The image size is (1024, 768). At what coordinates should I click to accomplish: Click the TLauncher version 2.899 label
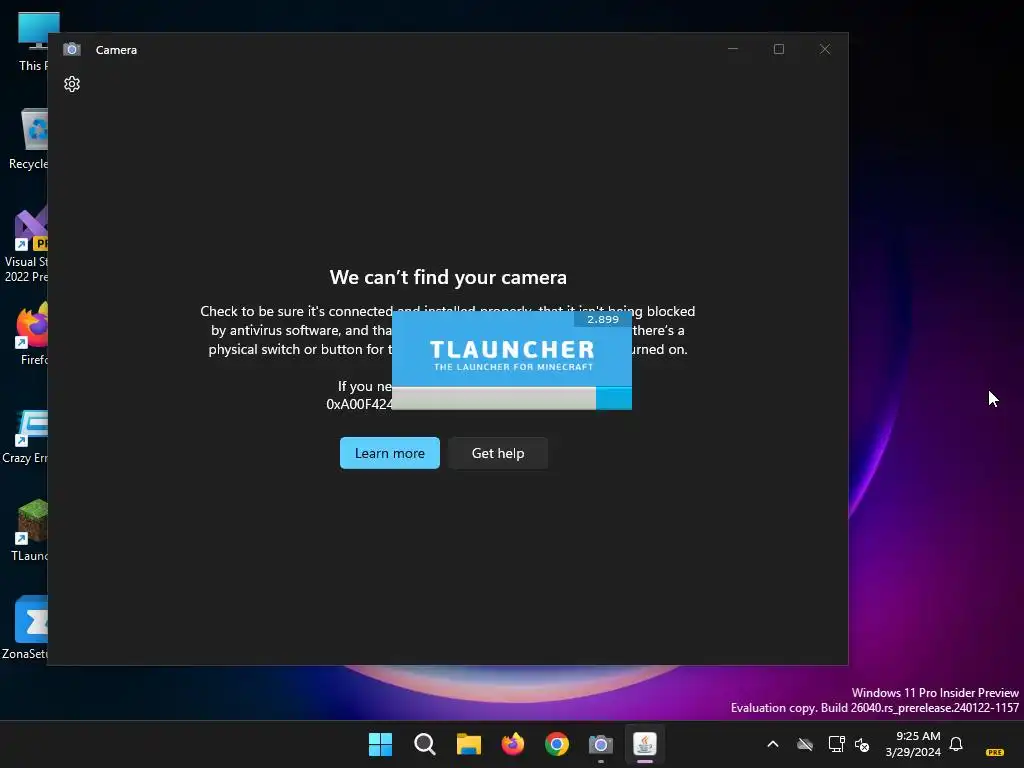pos(603,319)
